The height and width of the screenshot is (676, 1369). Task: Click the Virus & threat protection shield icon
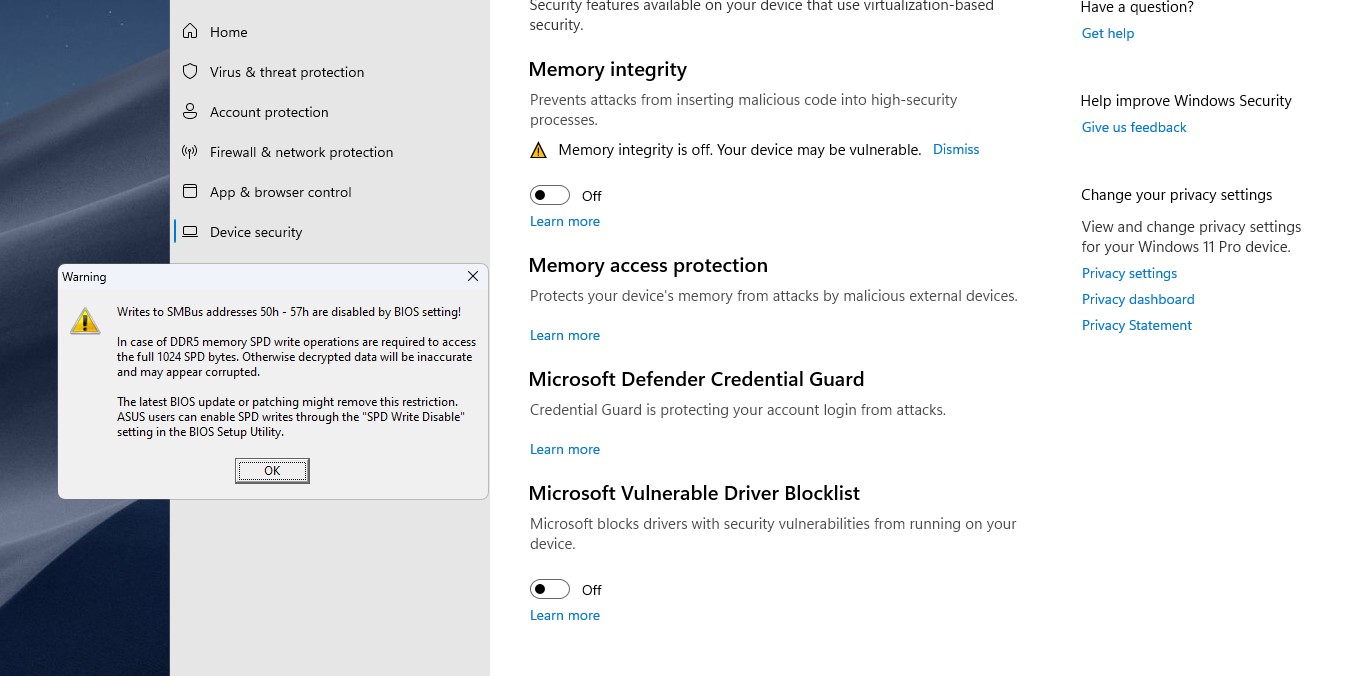click(190, 72)
